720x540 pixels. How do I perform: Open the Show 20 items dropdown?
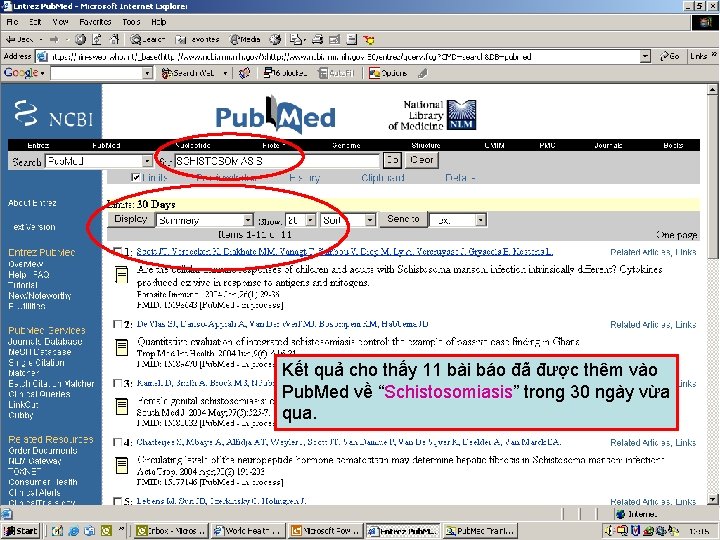click(x=311, y=220)
